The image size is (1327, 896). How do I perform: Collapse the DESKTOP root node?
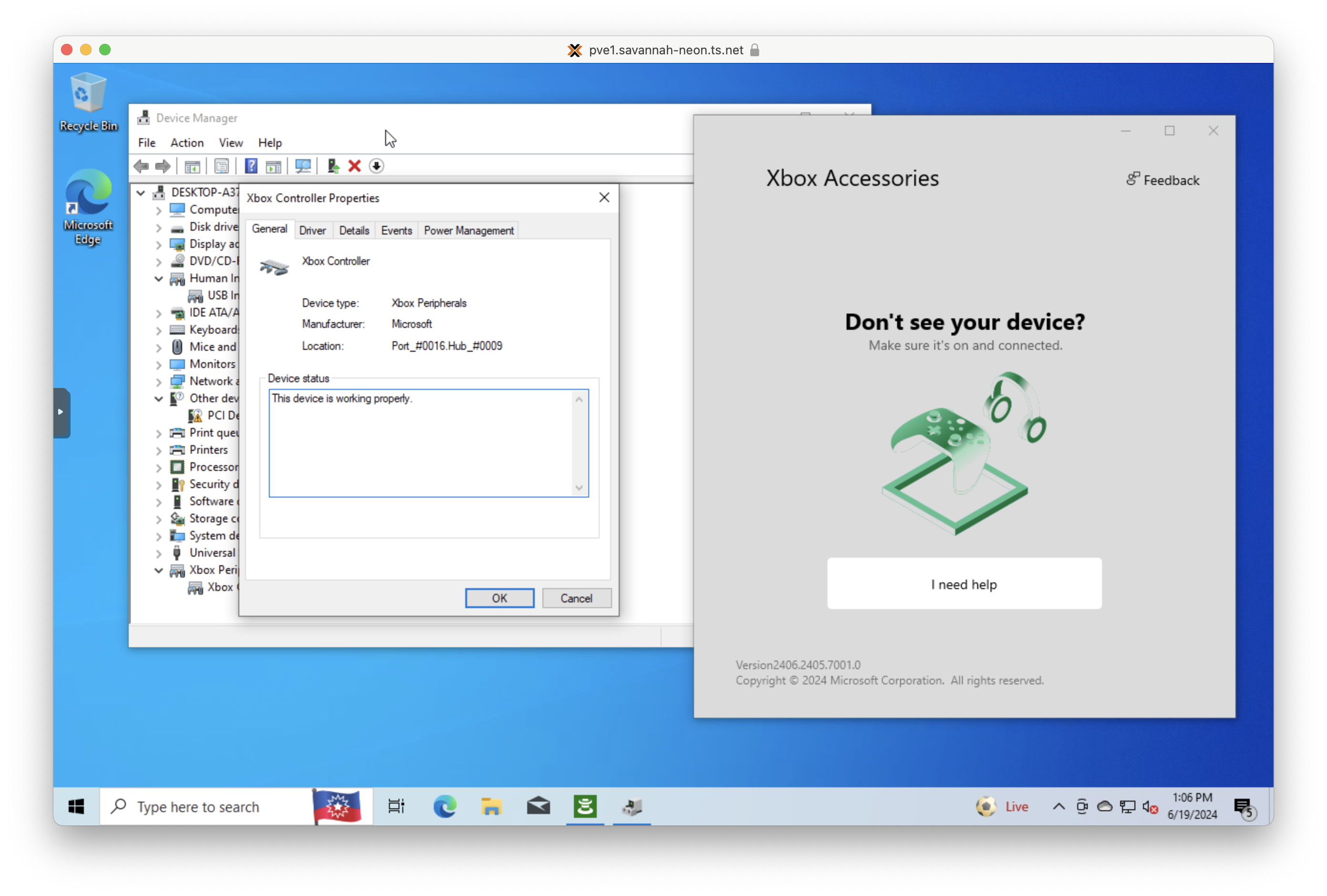(x=141, y=193)
